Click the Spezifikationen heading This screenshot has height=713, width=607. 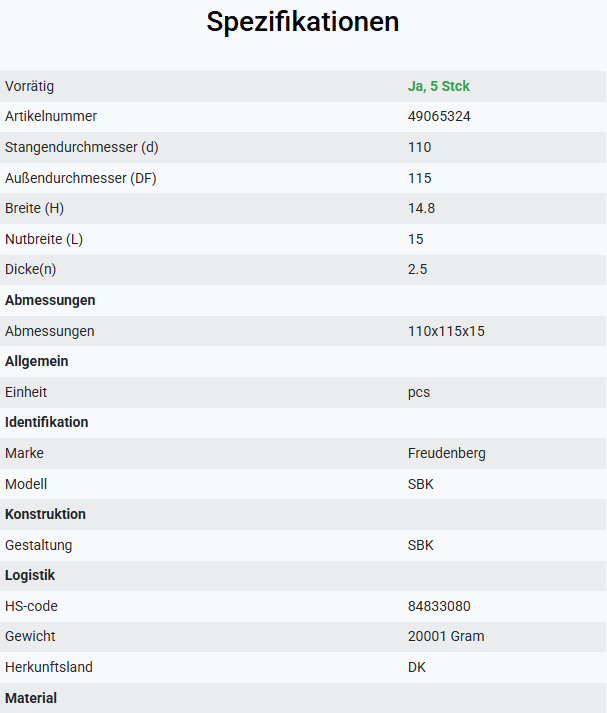pos(303,22)
